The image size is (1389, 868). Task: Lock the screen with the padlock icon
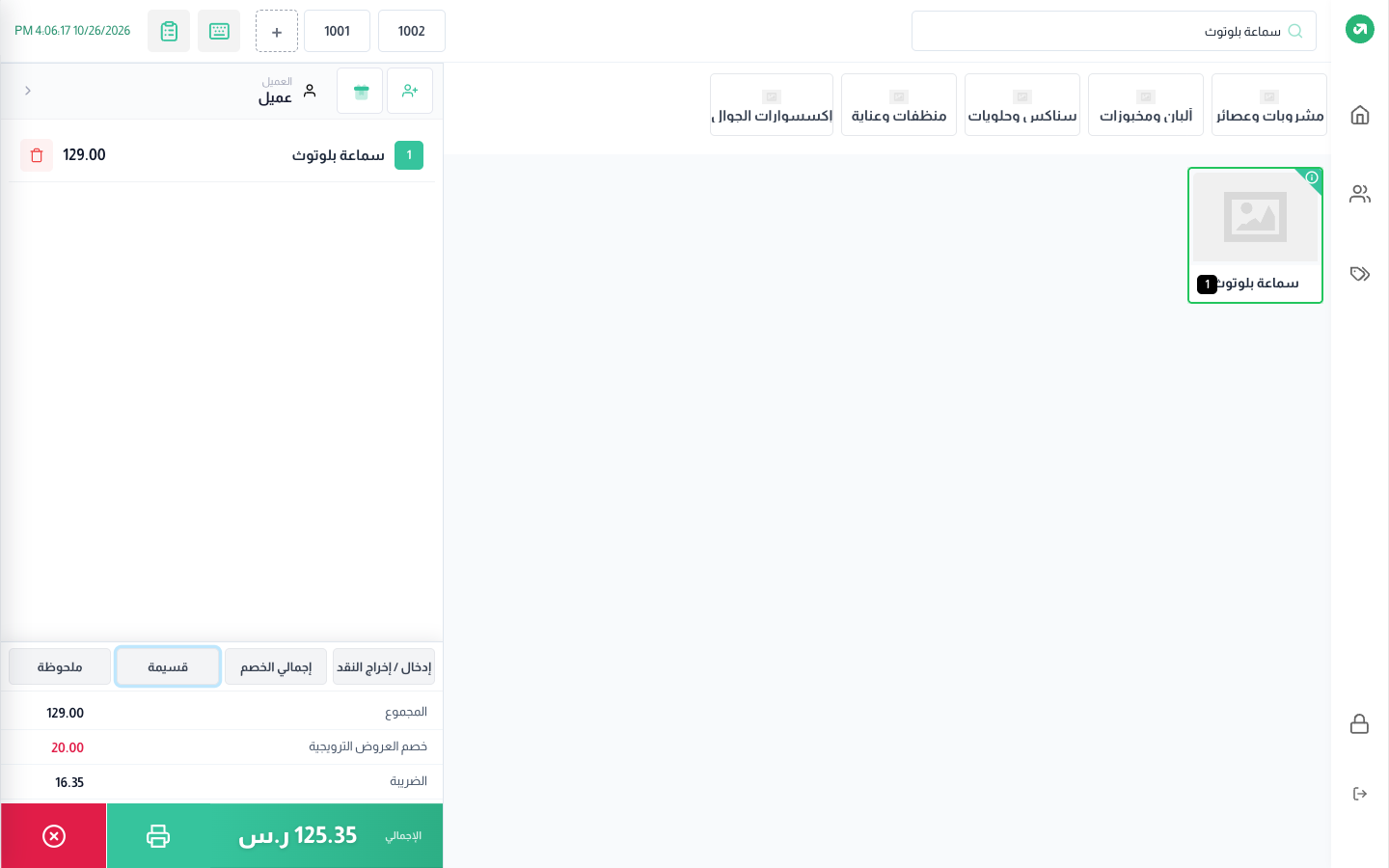point(1360,723)
